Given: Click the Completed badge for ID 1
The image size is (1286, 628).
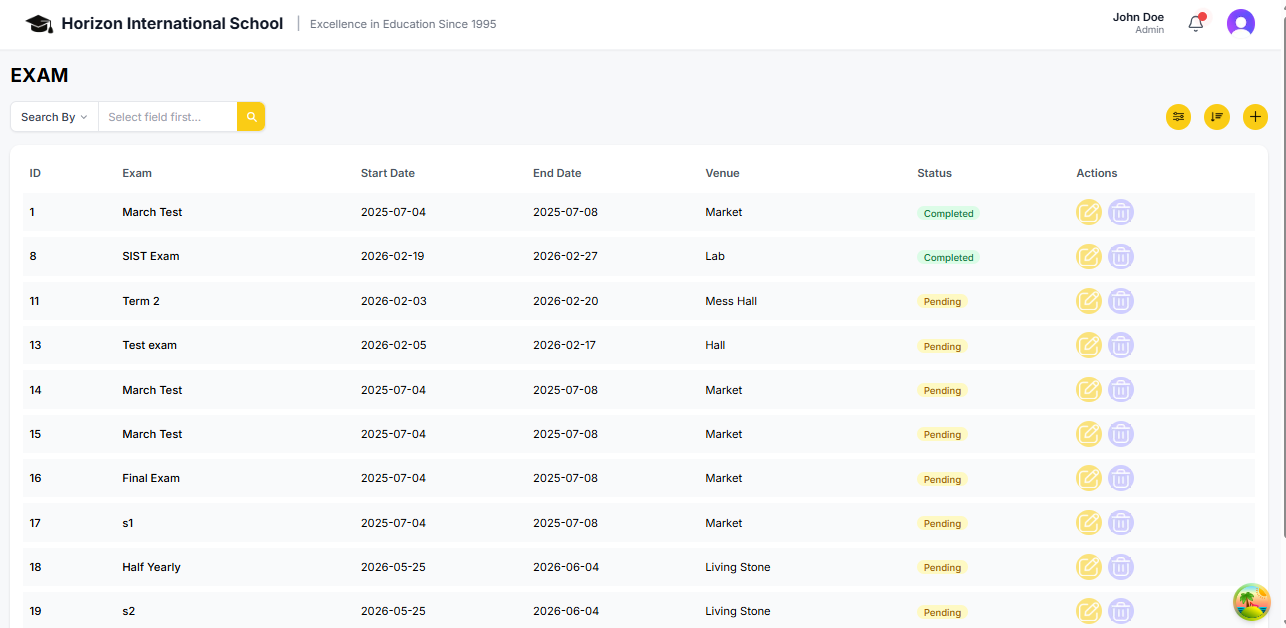Looking at the screenshot, I should [948, 213].
